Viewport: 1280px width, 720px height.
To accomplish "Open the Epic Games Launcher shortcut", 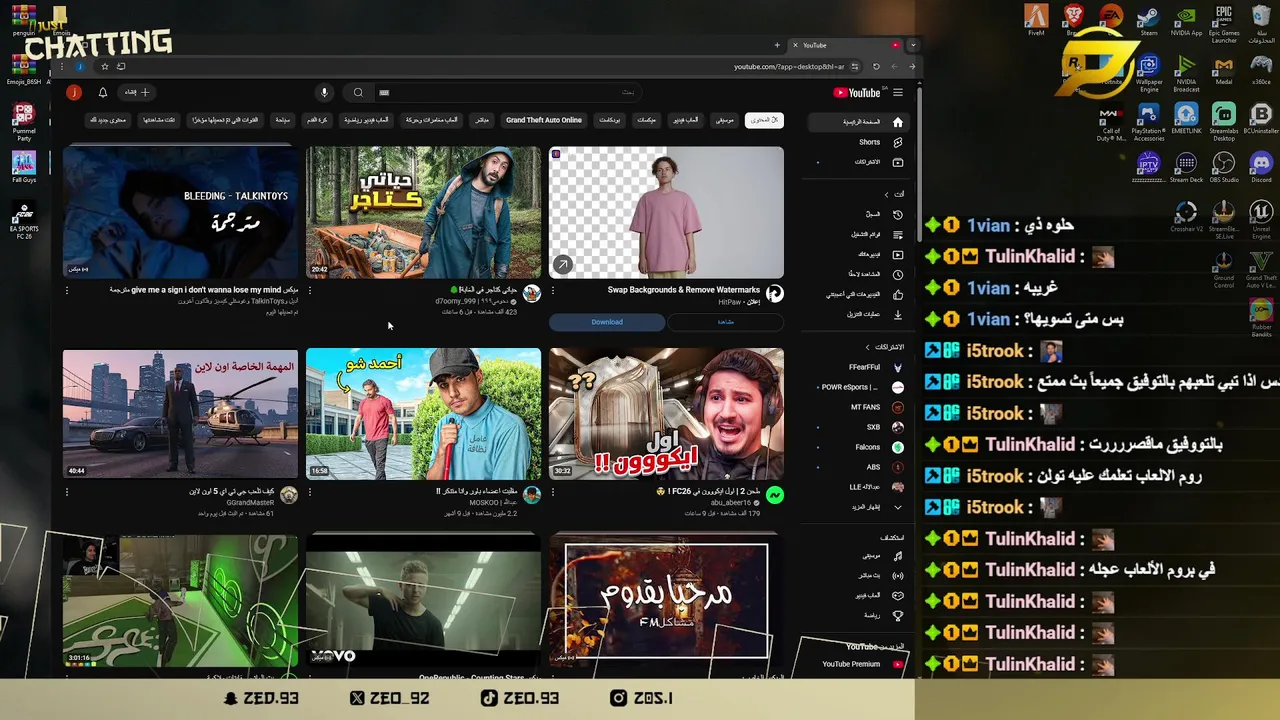I will [x=1224, y=24].
